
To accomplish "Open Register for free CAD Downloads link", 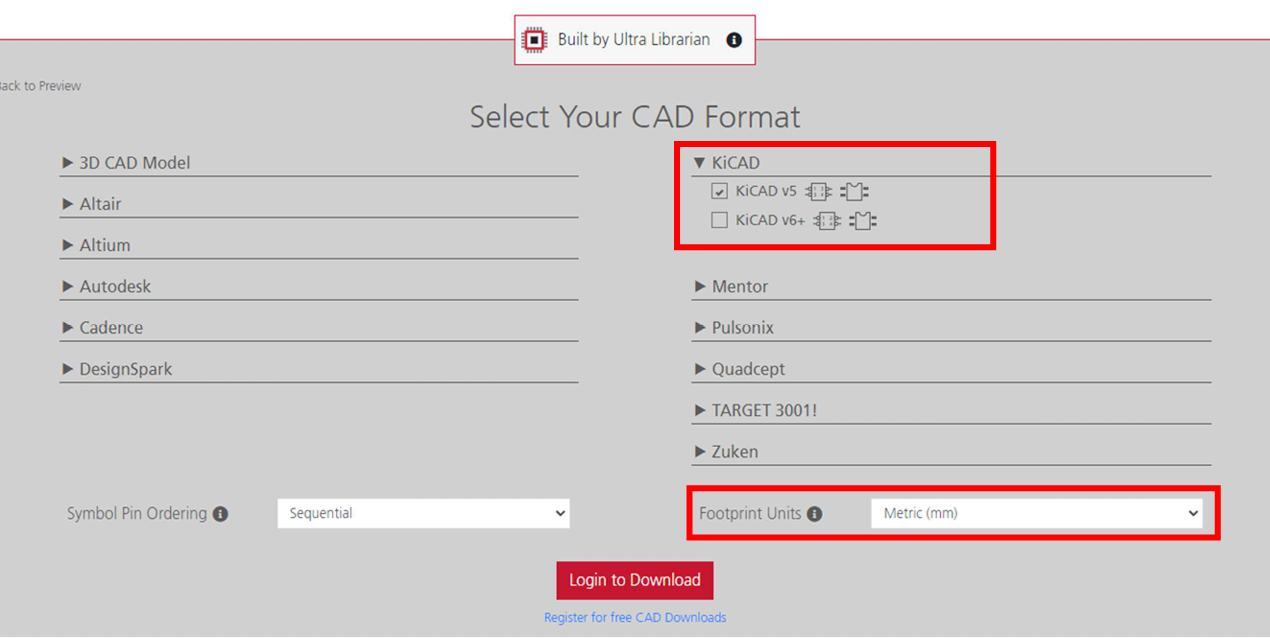I will coord(635,618).
